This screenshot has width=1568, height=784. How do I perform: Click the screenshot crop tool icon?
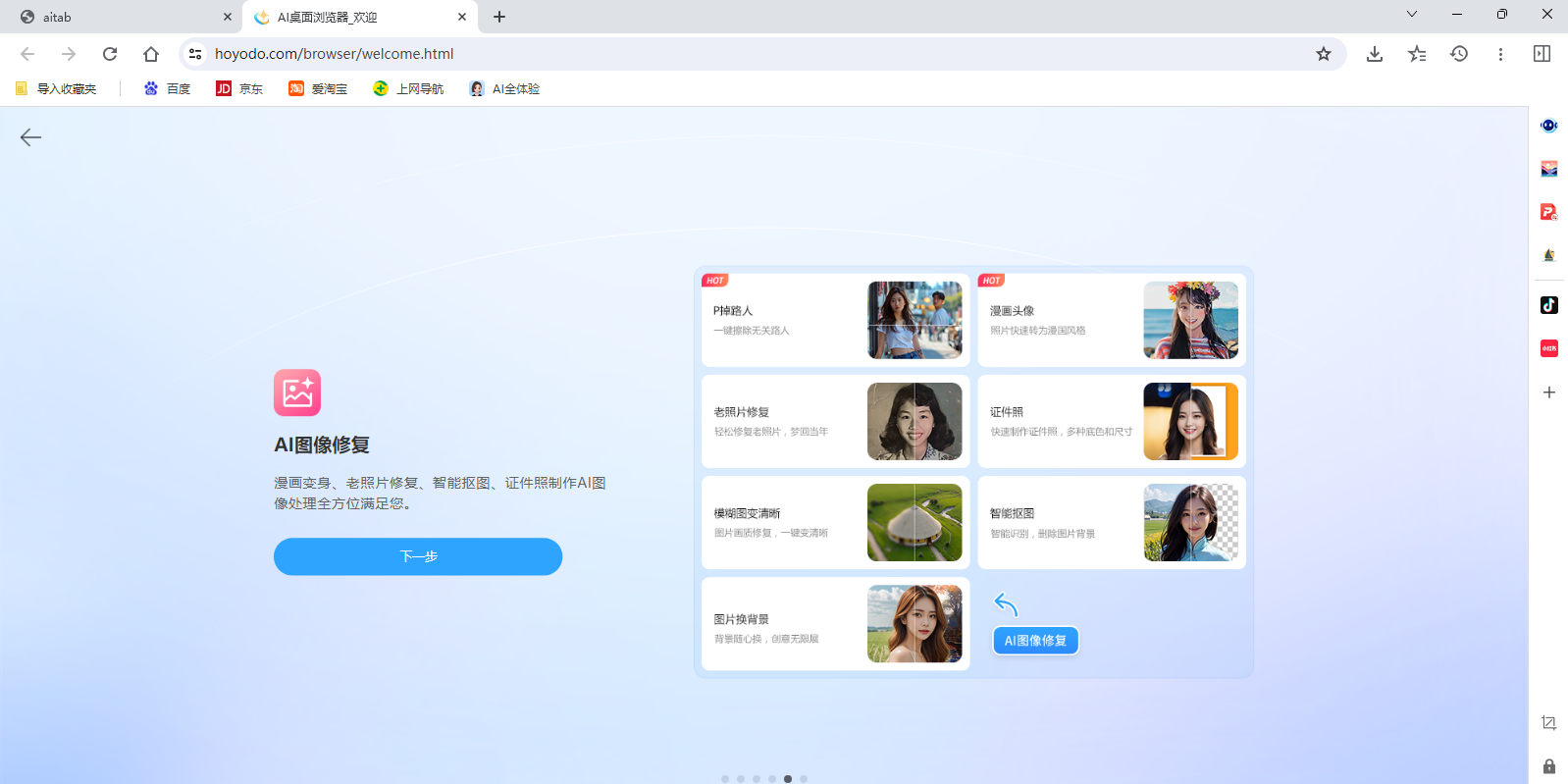tap(1548, 723)
